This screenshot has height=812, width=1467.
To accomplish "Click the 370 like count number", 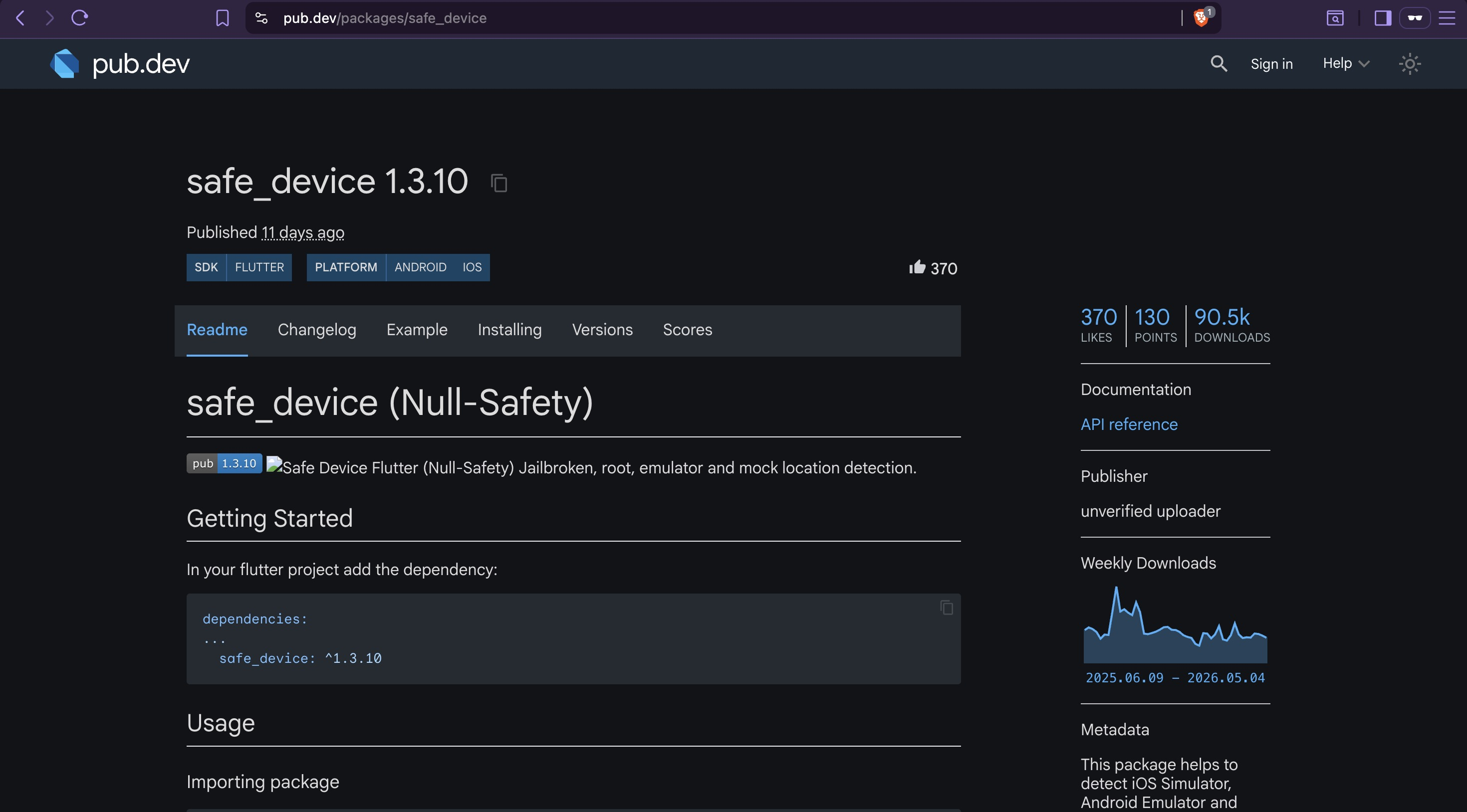I will click(944, 268).
